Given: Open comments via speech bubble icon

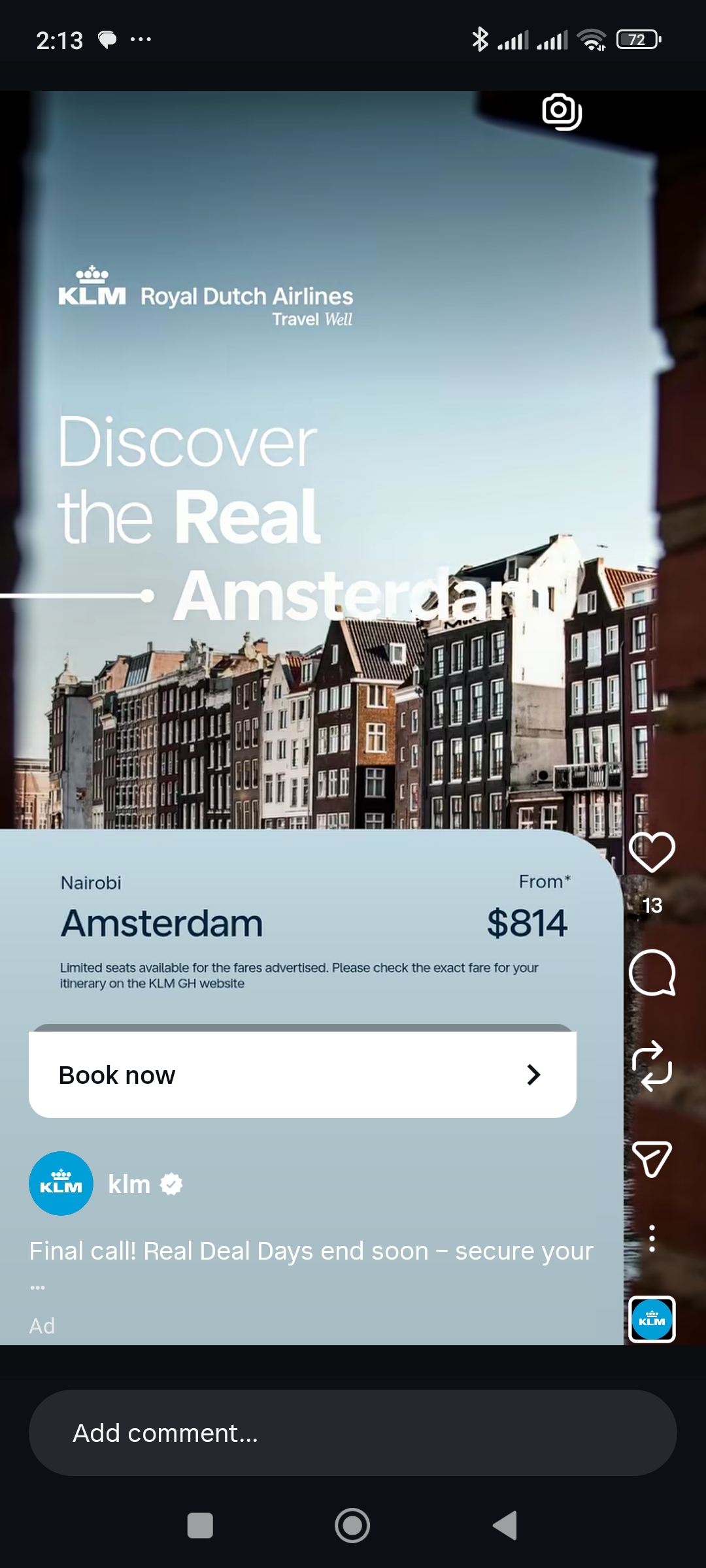Looking at the screenshot, I should [652, 973].
